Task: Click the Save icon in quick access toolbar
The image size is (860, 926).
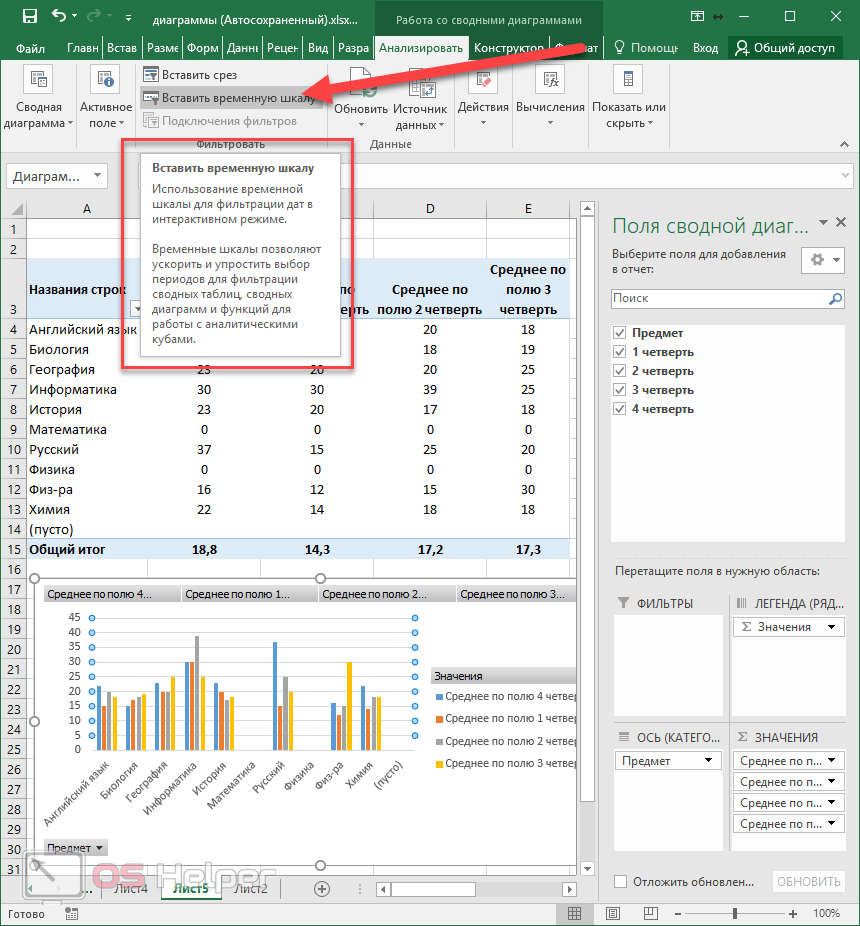Action: coord(29,17)
